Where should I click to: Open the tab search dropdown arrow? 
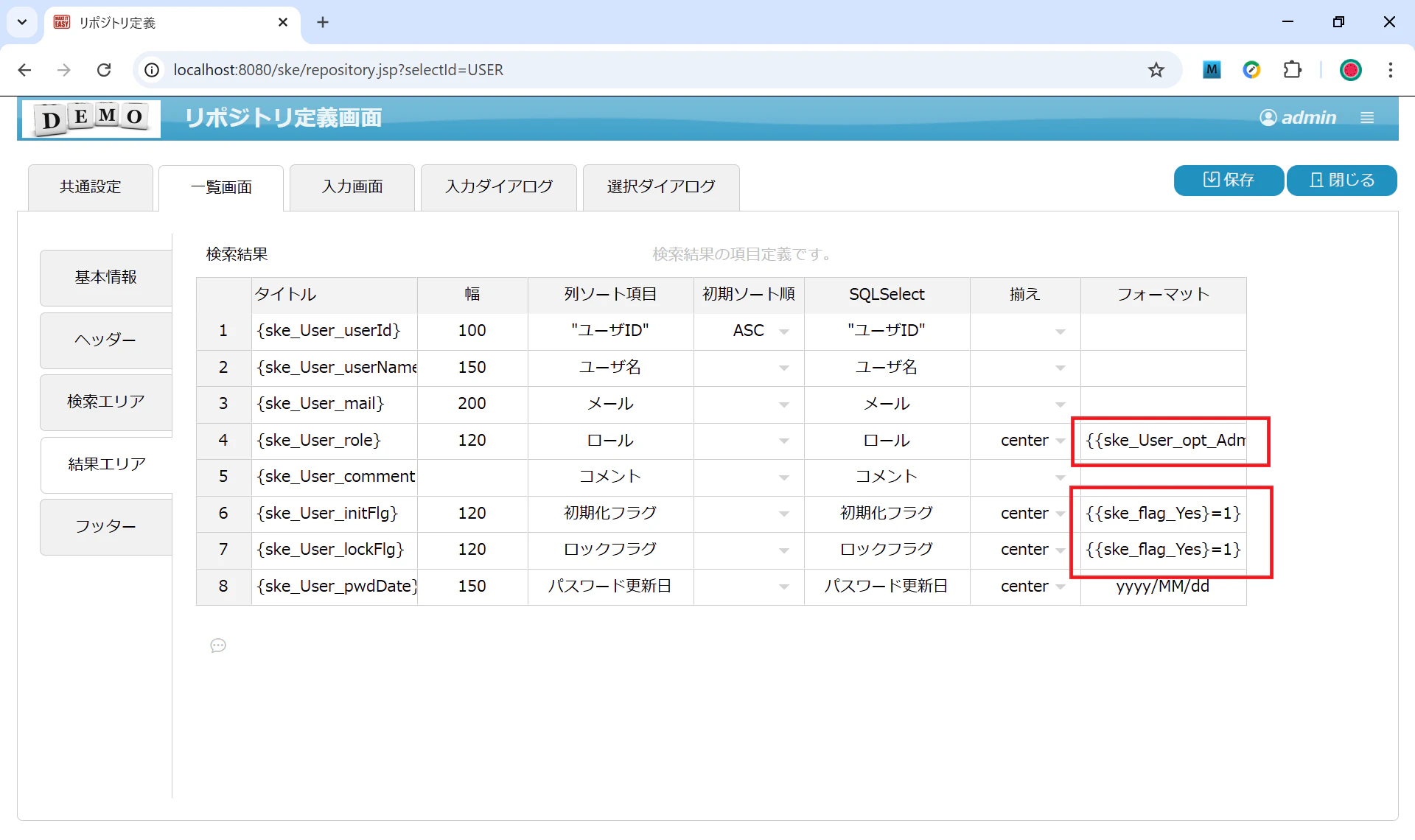pos(22,23)
